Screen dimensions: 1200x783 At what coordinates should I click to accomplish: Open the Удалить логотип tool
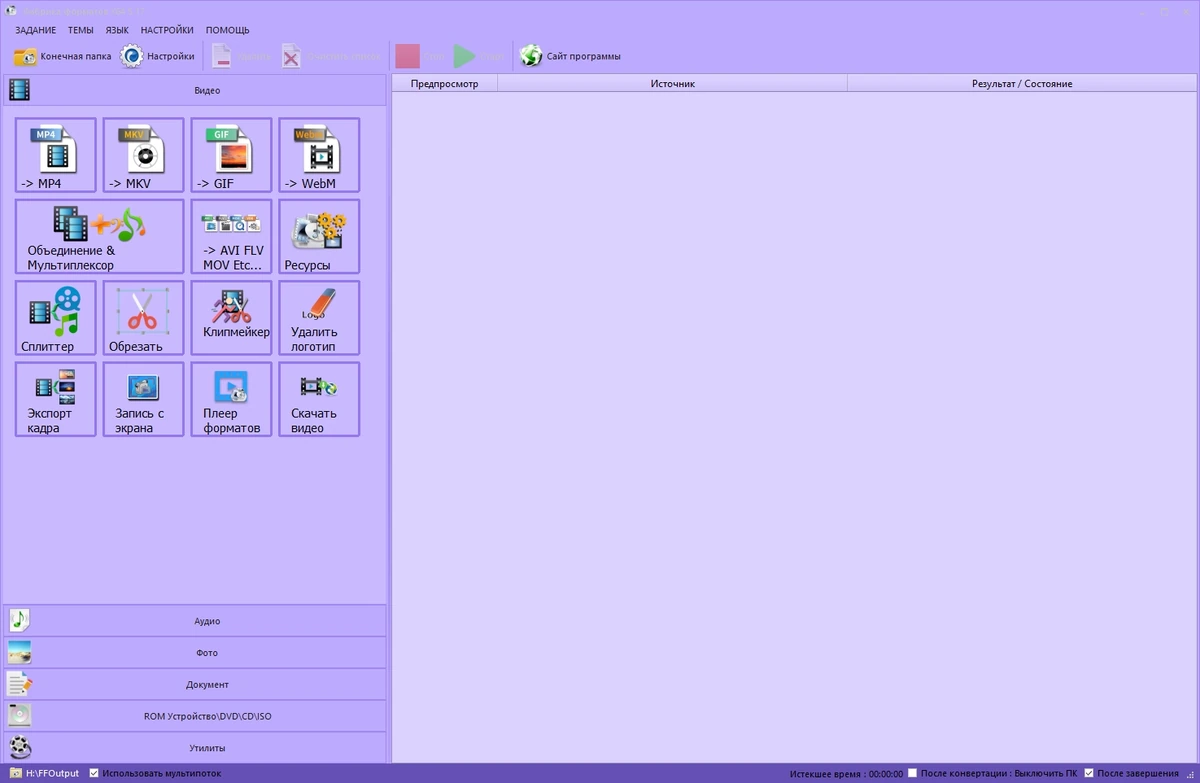pyautogui.click(x=319, y=317)
